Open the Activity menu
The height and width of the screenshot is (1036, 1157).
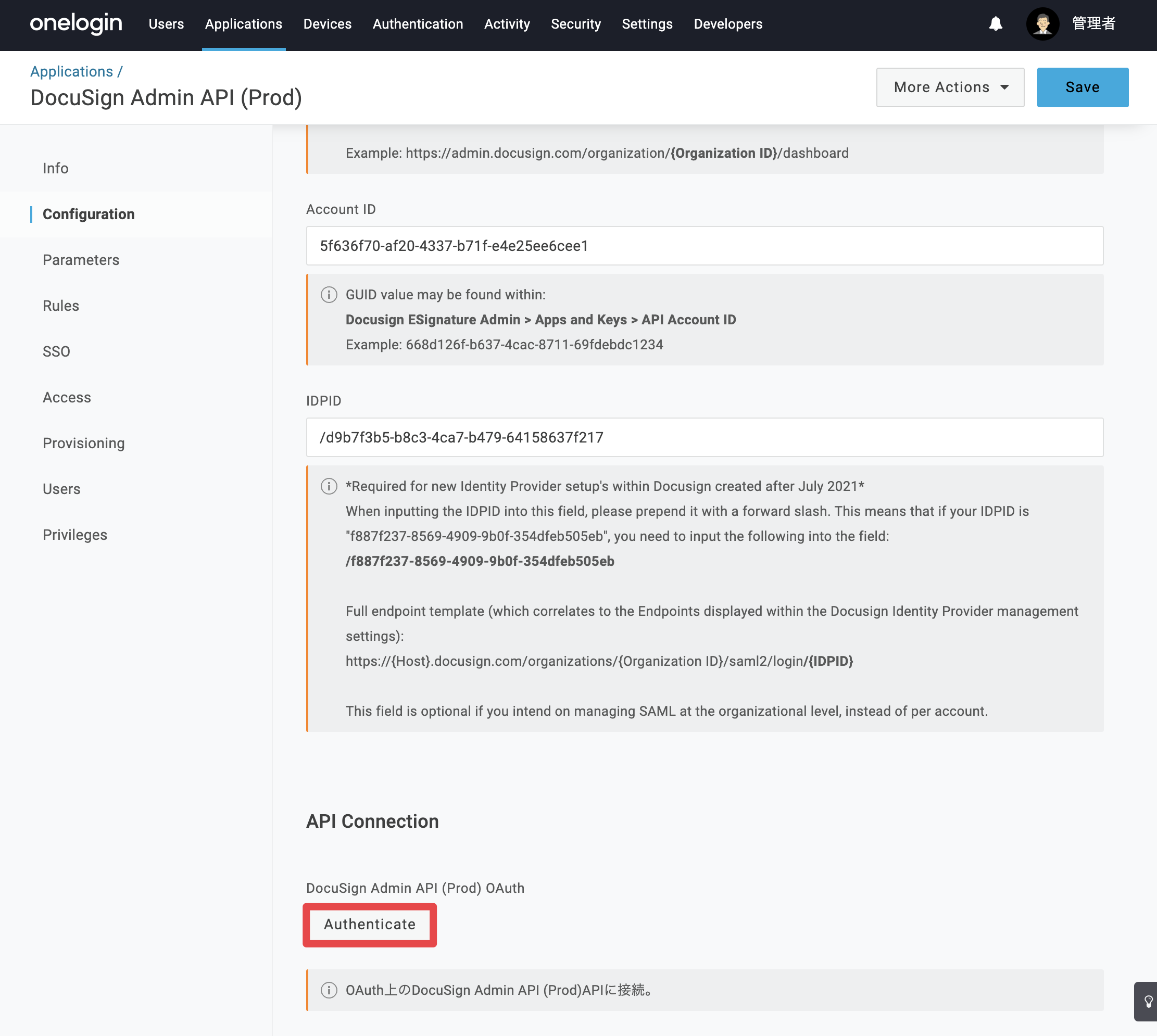pos(507,24)
